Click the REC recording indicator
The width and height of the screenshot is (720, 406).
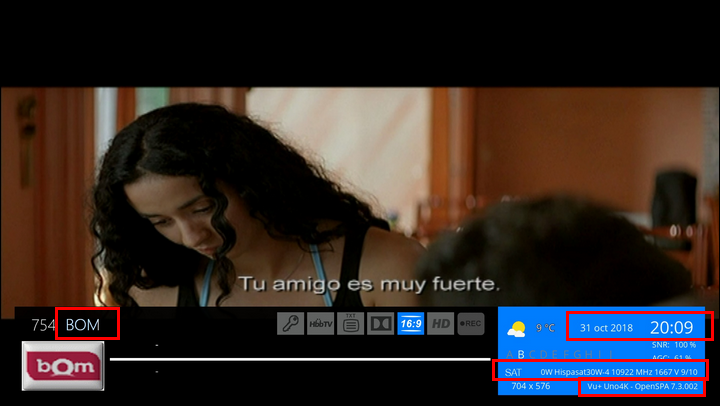point(471,324)
